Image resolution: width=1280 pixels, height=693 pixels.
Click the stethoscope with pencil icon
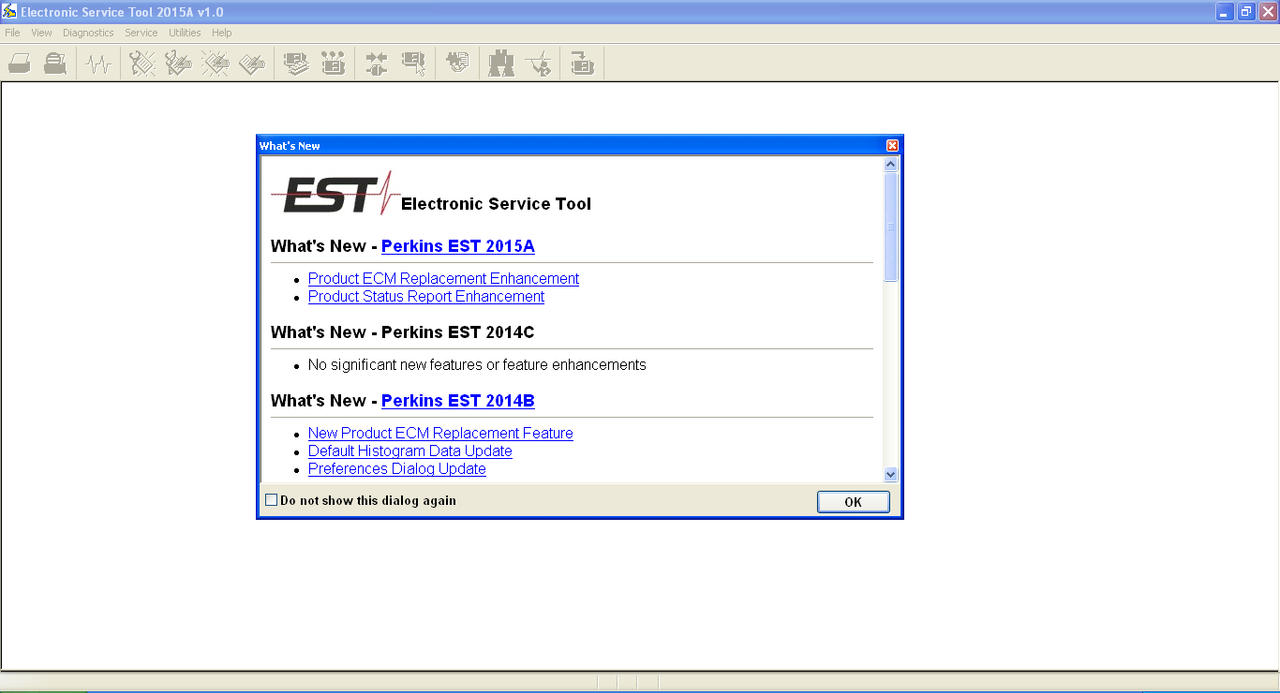178,64
